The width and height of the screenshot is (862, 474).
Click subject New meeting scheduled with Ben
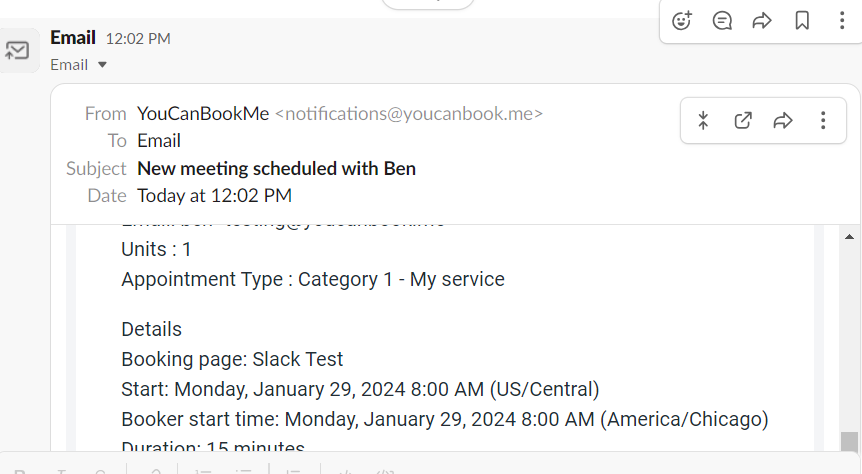coord(277,168)
